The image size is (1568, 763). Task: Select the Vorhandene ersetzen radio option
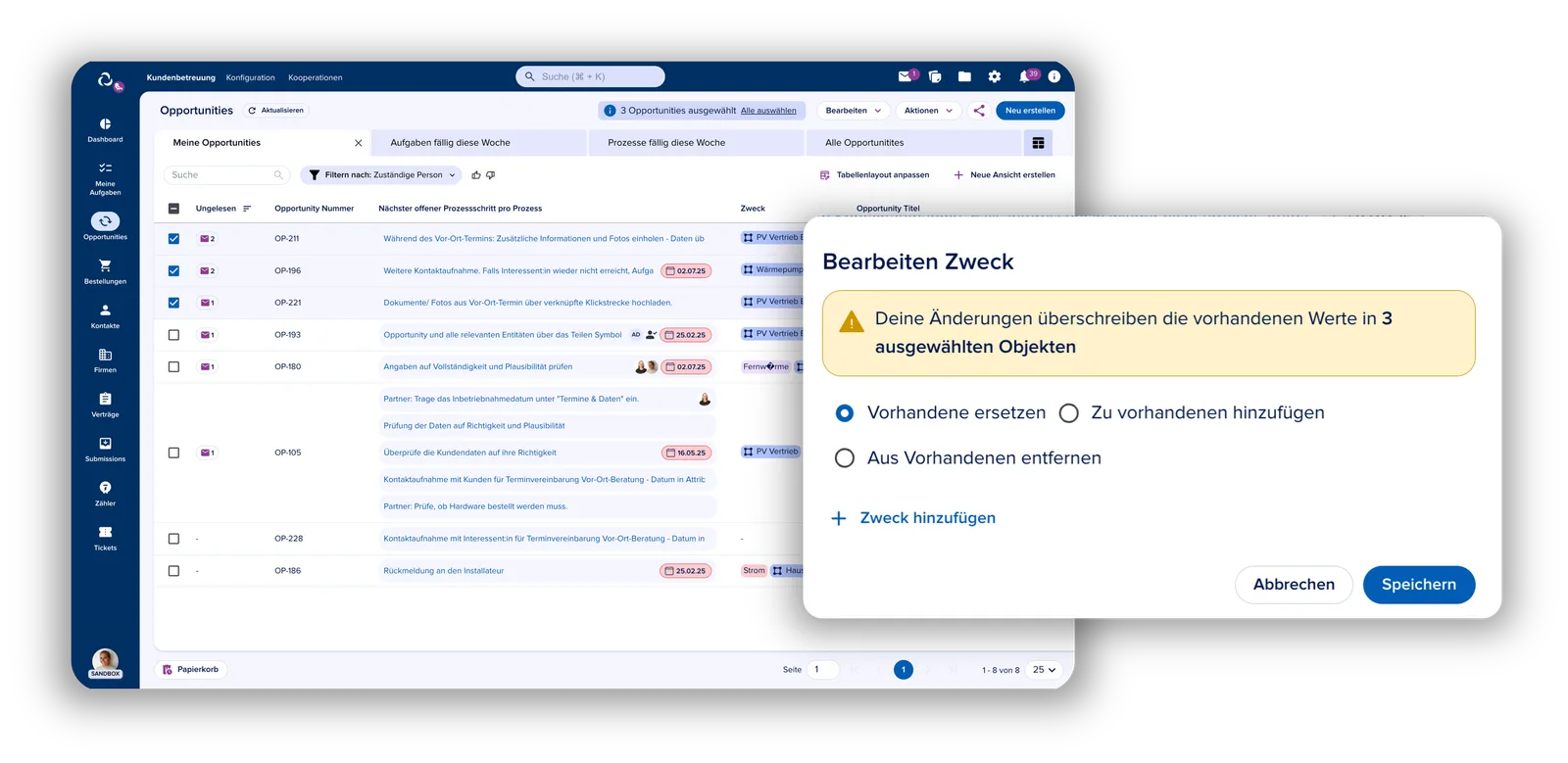tap(844, 413)
